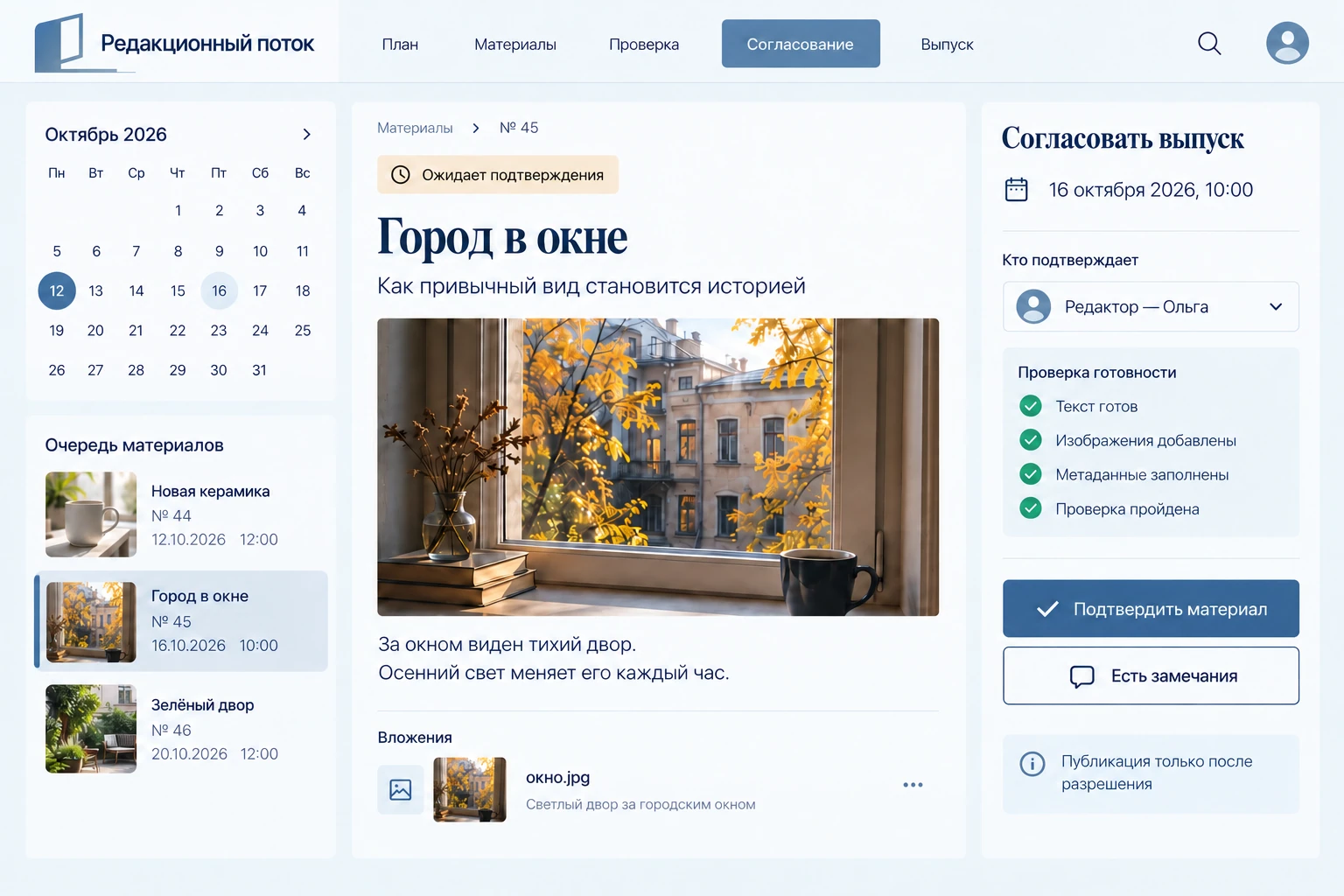Click the clock icon in status badge
Screen dimensions: 1344x896
(x=400, y=174)
